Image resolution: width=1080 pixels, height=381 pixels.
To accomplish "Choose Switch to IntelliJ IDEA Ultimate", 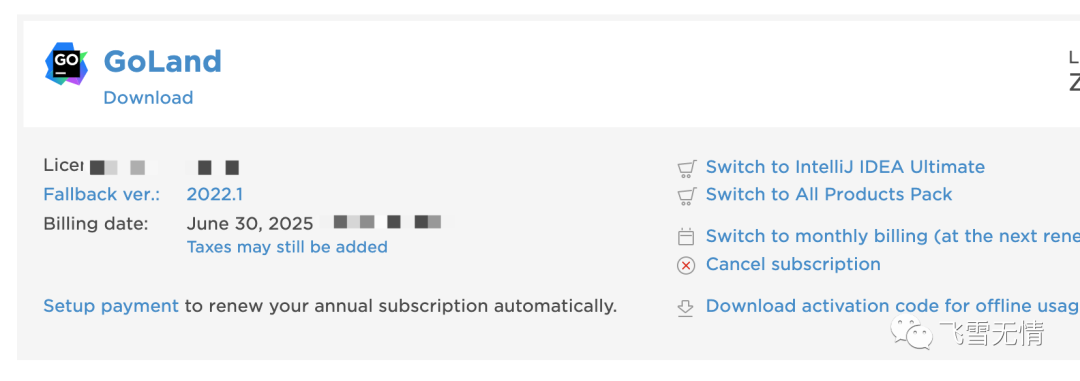I will (x=845, y=167).
